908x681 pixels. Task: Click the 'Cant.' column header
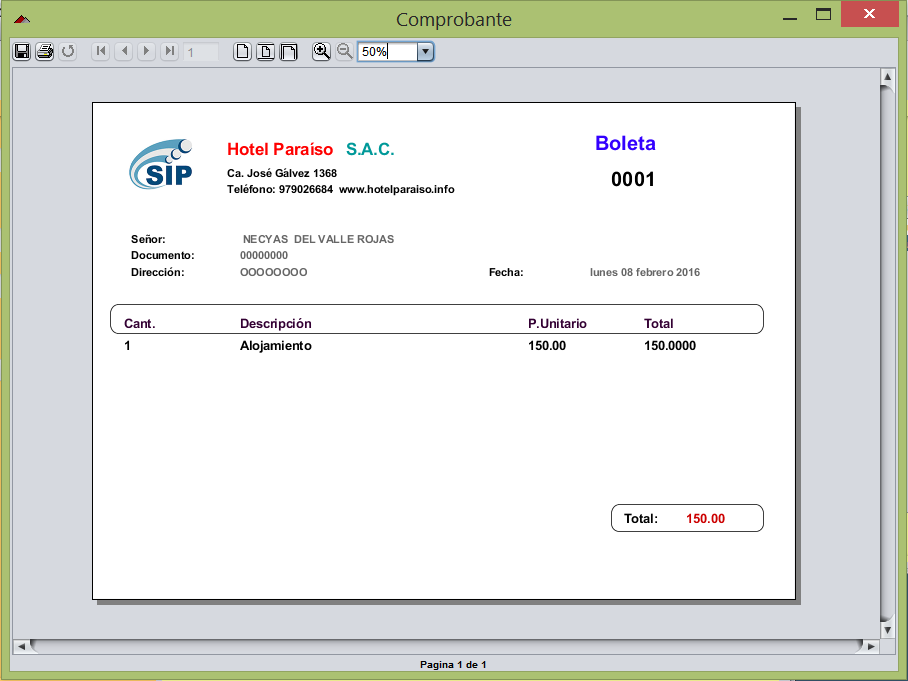[140, 324]
